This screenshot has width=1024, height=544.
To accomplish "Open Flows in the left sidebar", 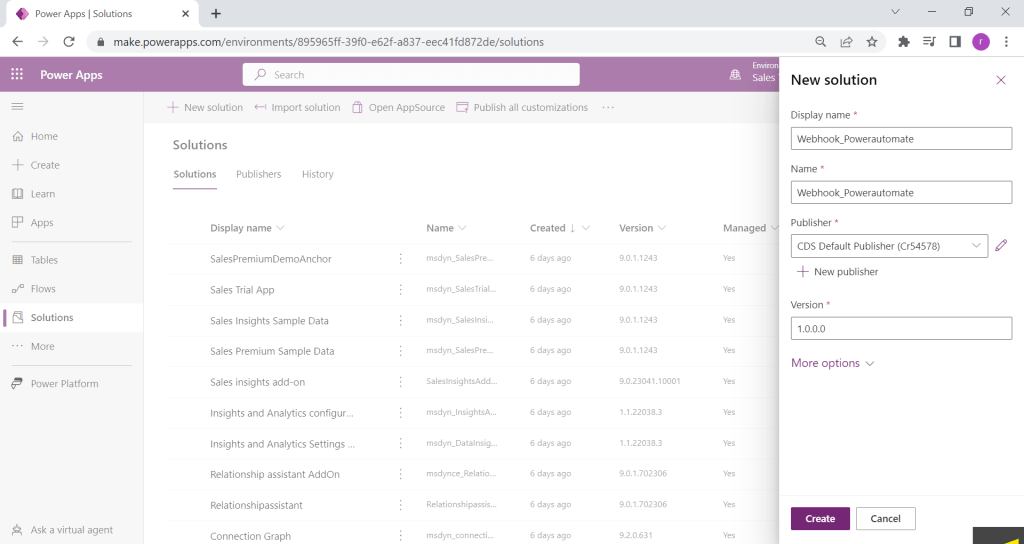I will 42,289.
